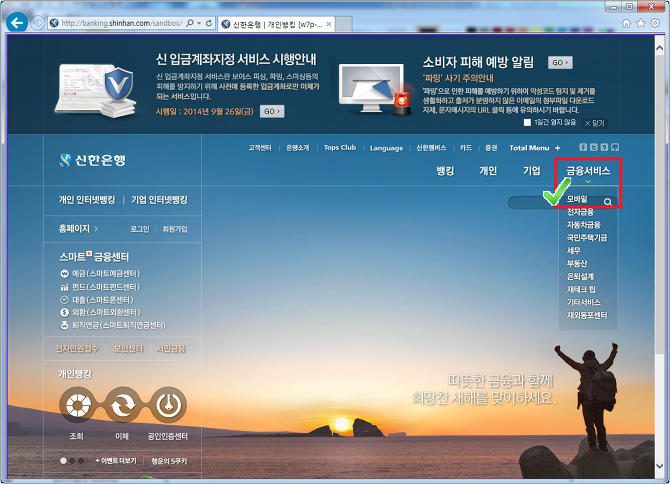Image resolution: width=670 pixels, height=484 pixels.
Task: Open the browser Tools gear icon
Action: click(655, 23)
